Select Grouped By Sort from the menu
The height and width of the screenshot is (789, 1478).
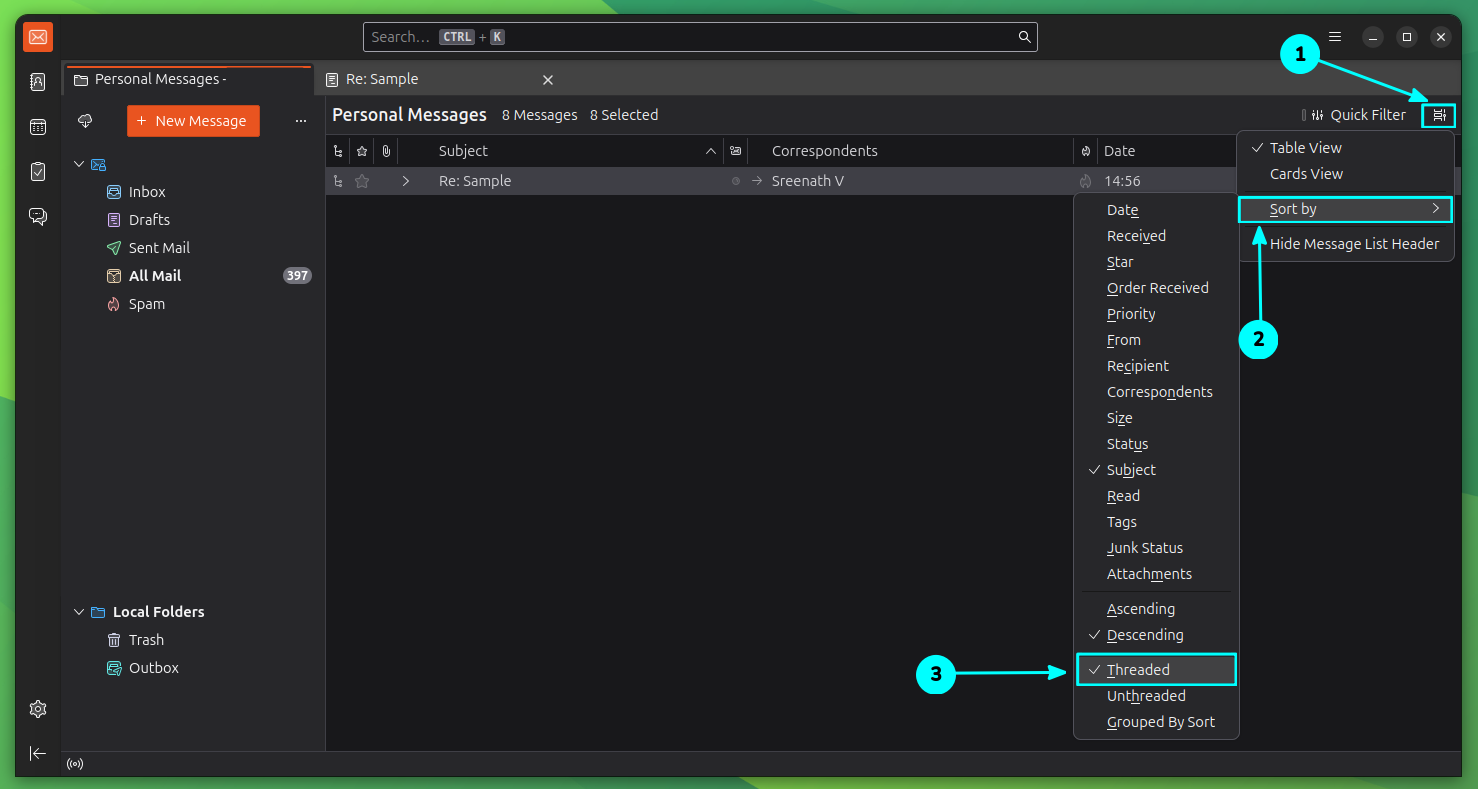click(x=1160, y=721)
